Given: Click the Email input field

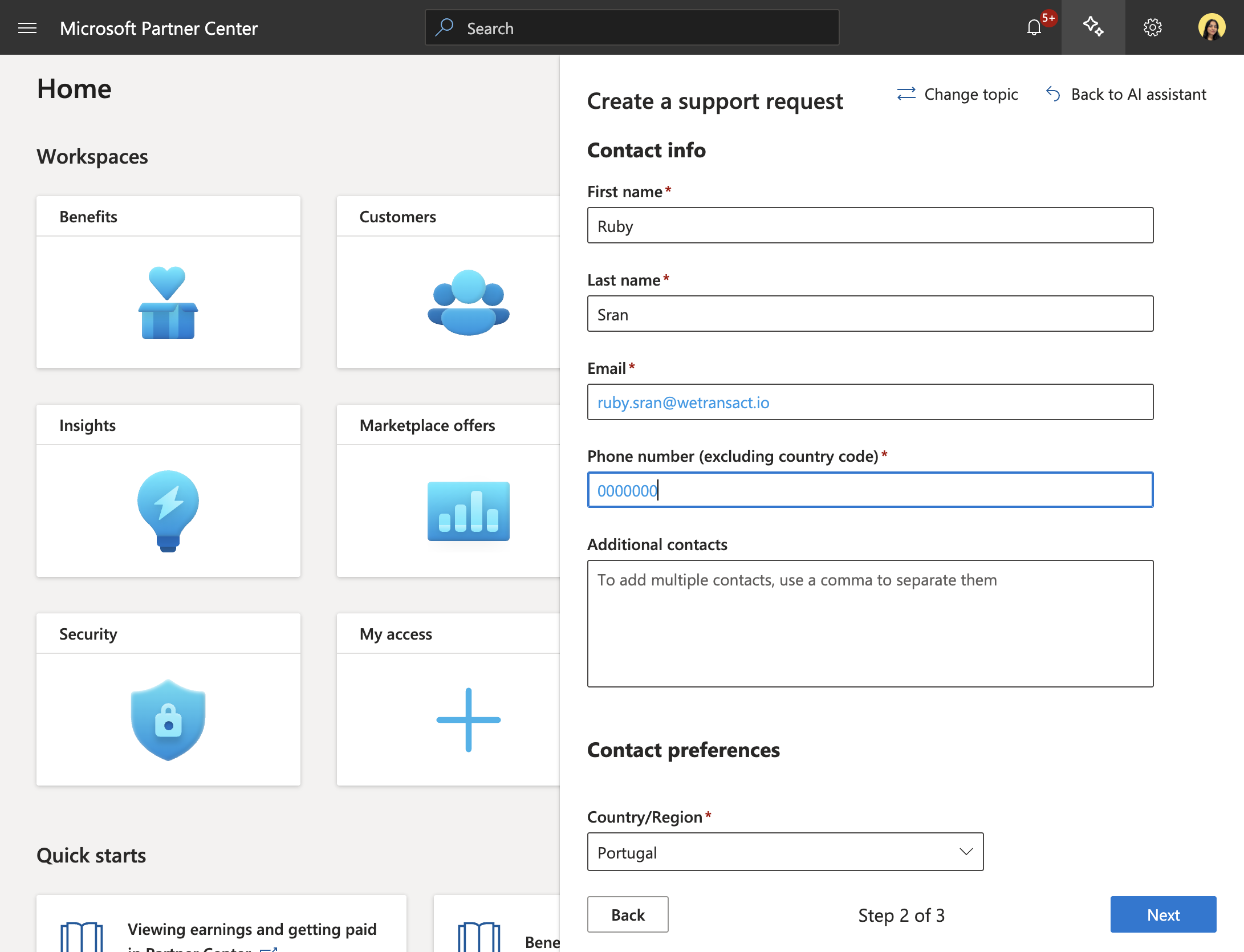Looking at the screenshot, I should coord(870,402).
